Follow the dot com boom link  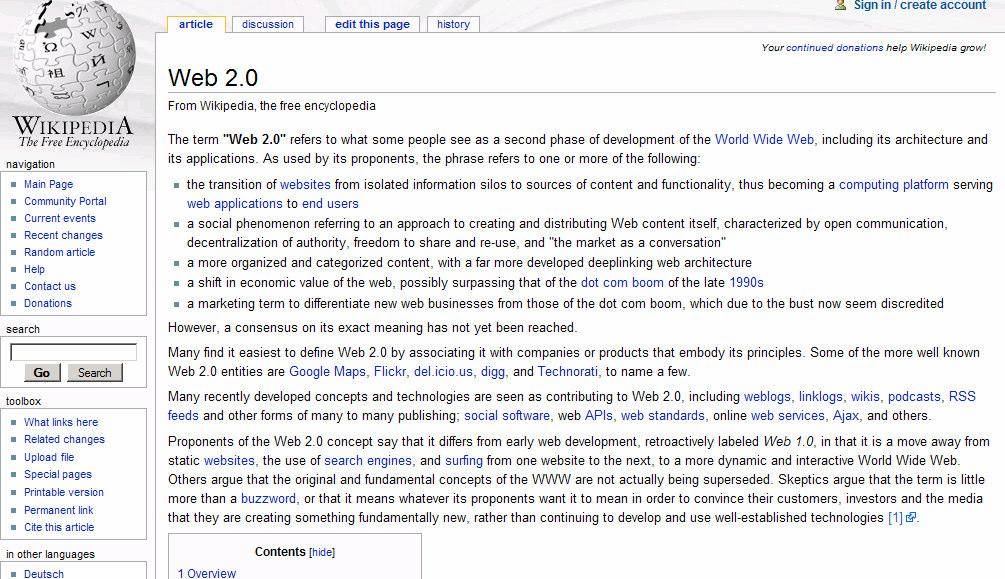622,283
